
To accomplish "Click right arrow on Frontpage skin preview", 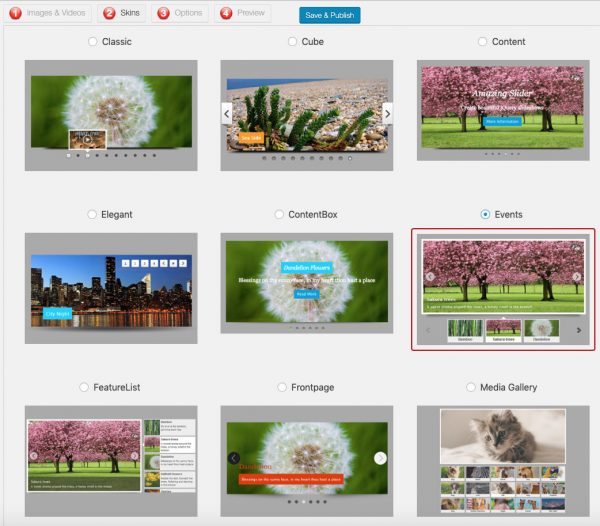I will coord(380,458).
